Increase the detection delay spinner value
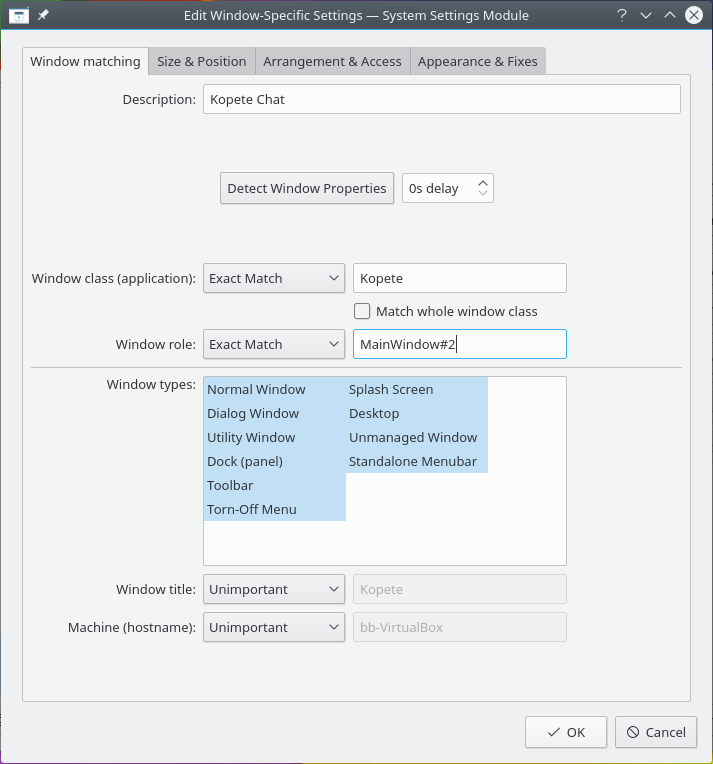The width and height of the screenshot is (713, 764). [x=483, y=182]
